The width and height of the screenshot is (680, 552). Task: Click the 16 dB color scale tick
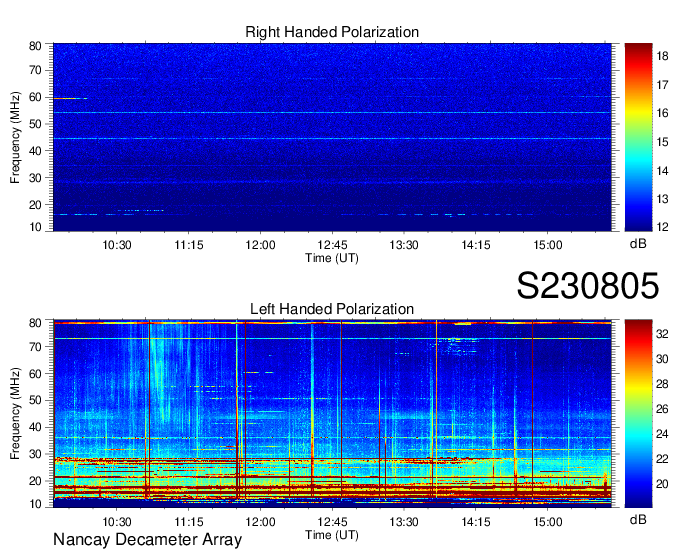[x=662, y=113]
